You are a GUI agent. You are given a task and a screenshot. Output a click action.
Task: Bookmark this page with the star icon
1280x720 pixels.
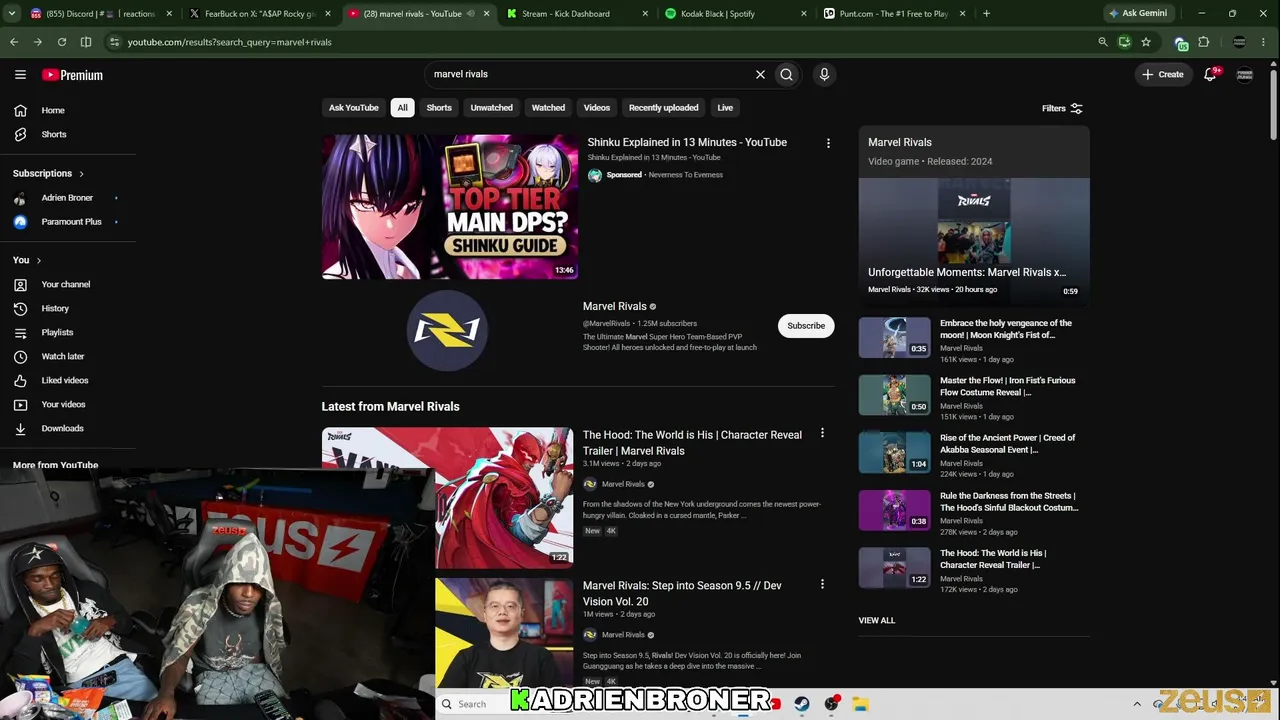1146,42
